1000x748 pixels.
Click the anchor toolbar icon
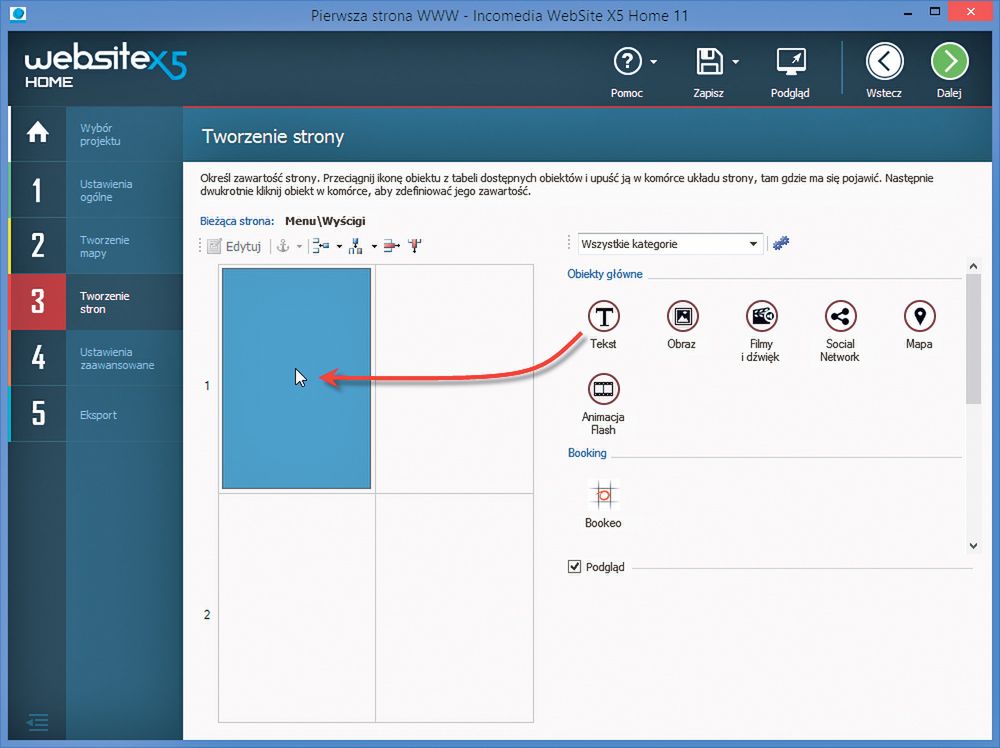(x=283, y=246)
